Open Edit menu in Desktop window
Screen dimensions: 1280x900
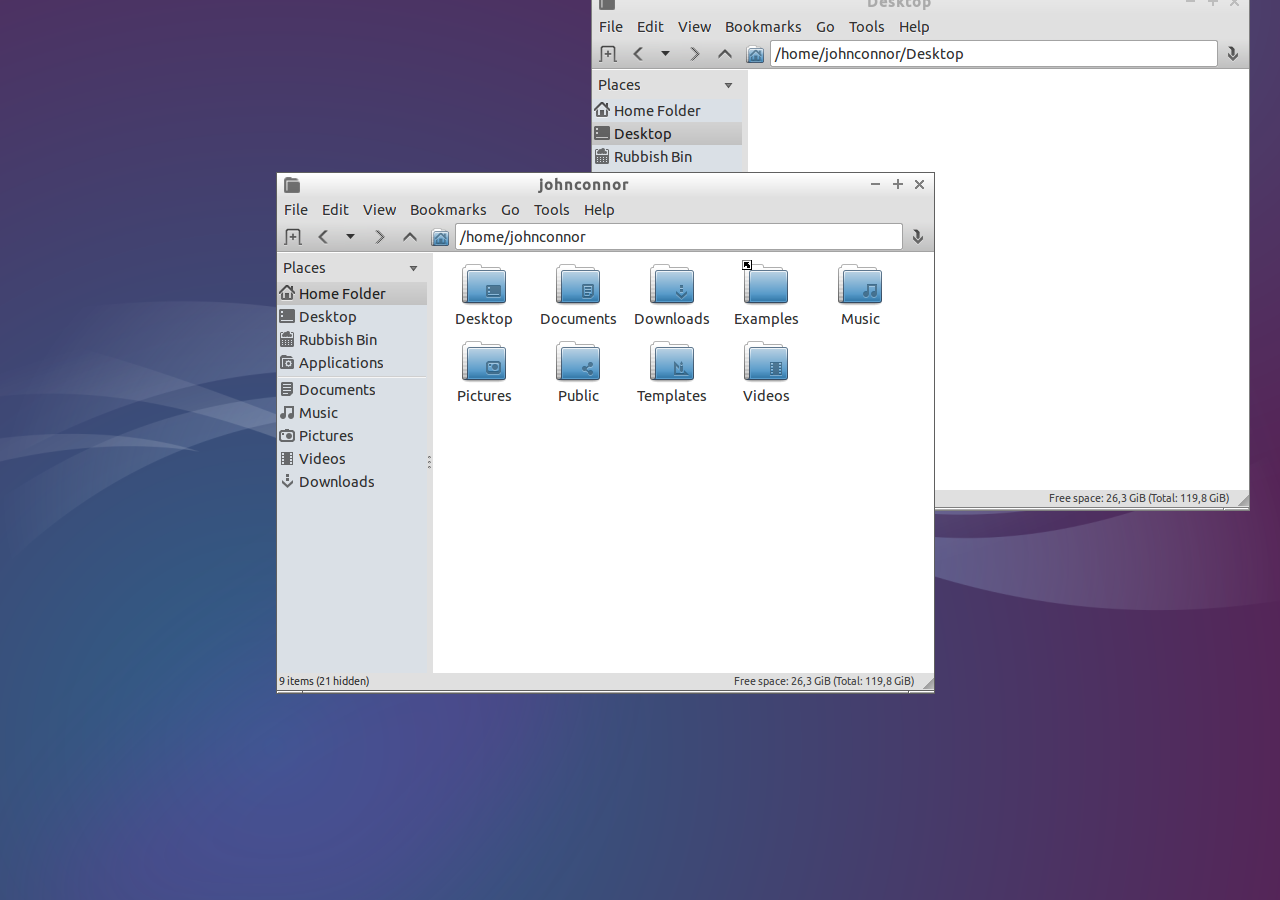point(650,27)
